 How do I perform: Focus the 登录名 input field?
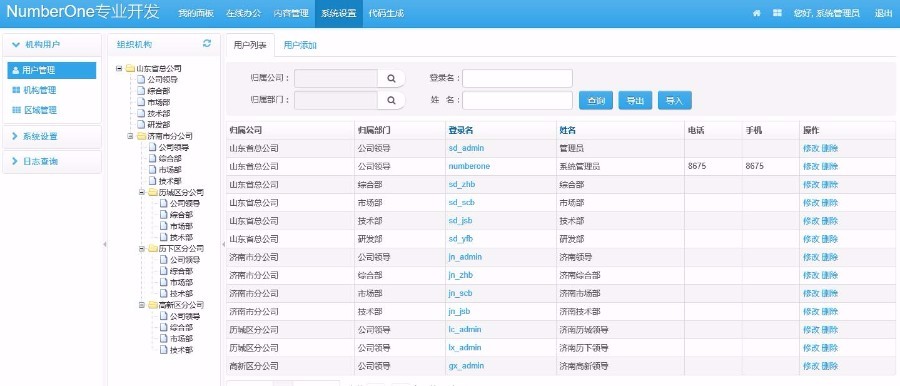(517, 79)
